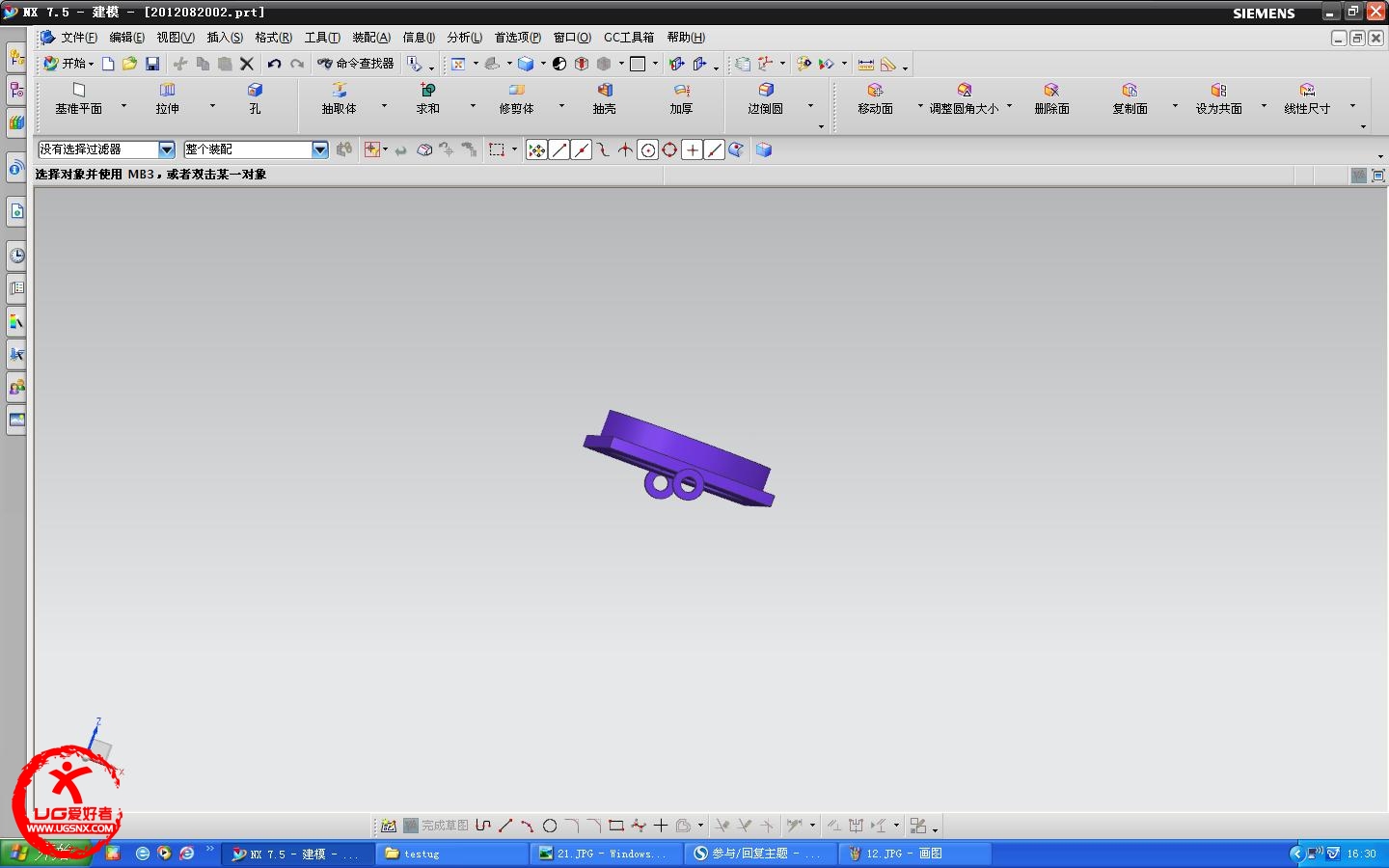Viewport: 1389px width, 868px height.
Task: Select the 拉伸 (extrude) tool
Action: point(167,99)
